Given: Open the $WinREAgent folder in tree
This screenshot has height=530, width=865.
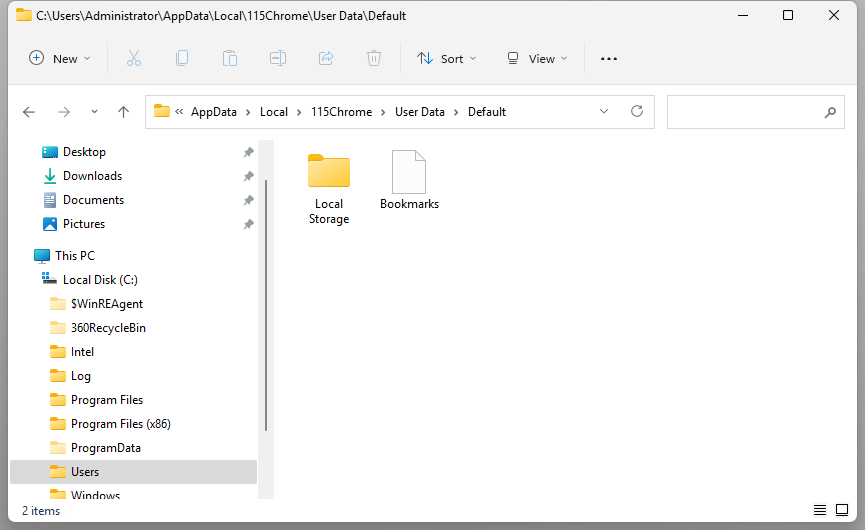Looking at the screenshot, I should coord(106,304).
